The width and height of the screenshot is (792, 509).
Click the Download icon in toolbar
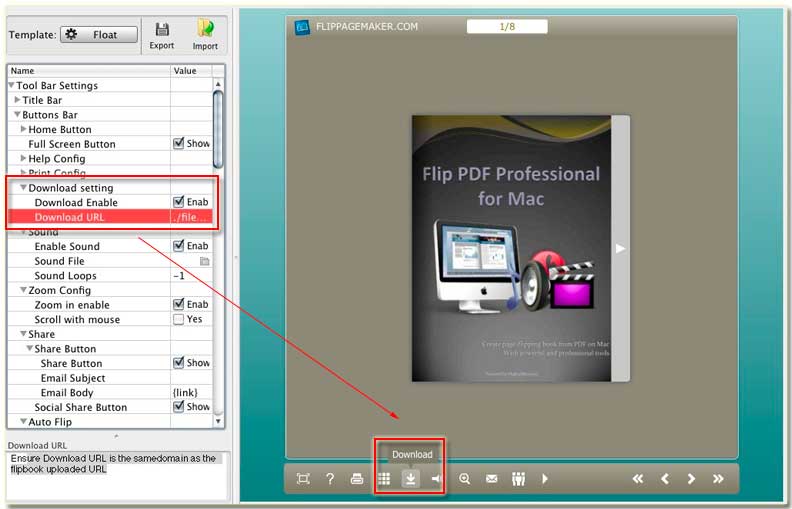click(411, 479)
